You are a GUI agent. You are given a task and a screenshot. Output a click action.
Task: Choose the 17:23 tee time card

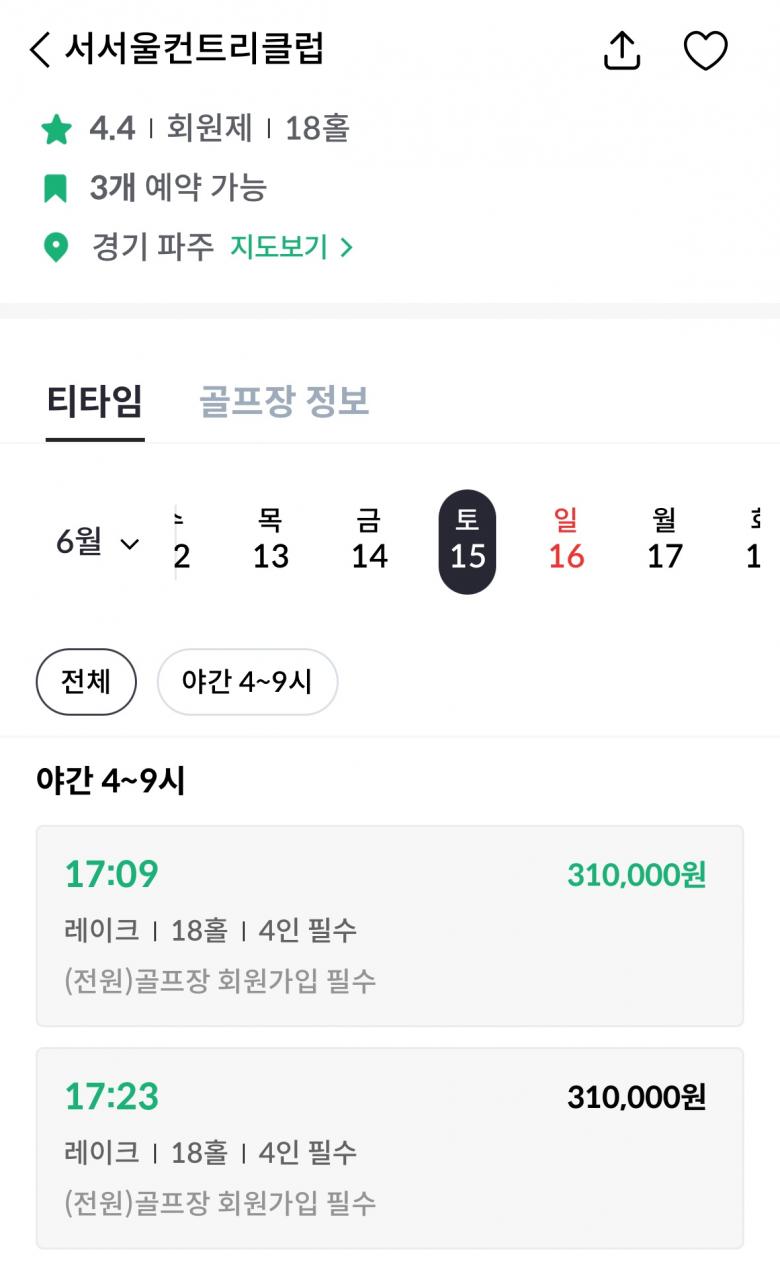tap(390, 1147)
